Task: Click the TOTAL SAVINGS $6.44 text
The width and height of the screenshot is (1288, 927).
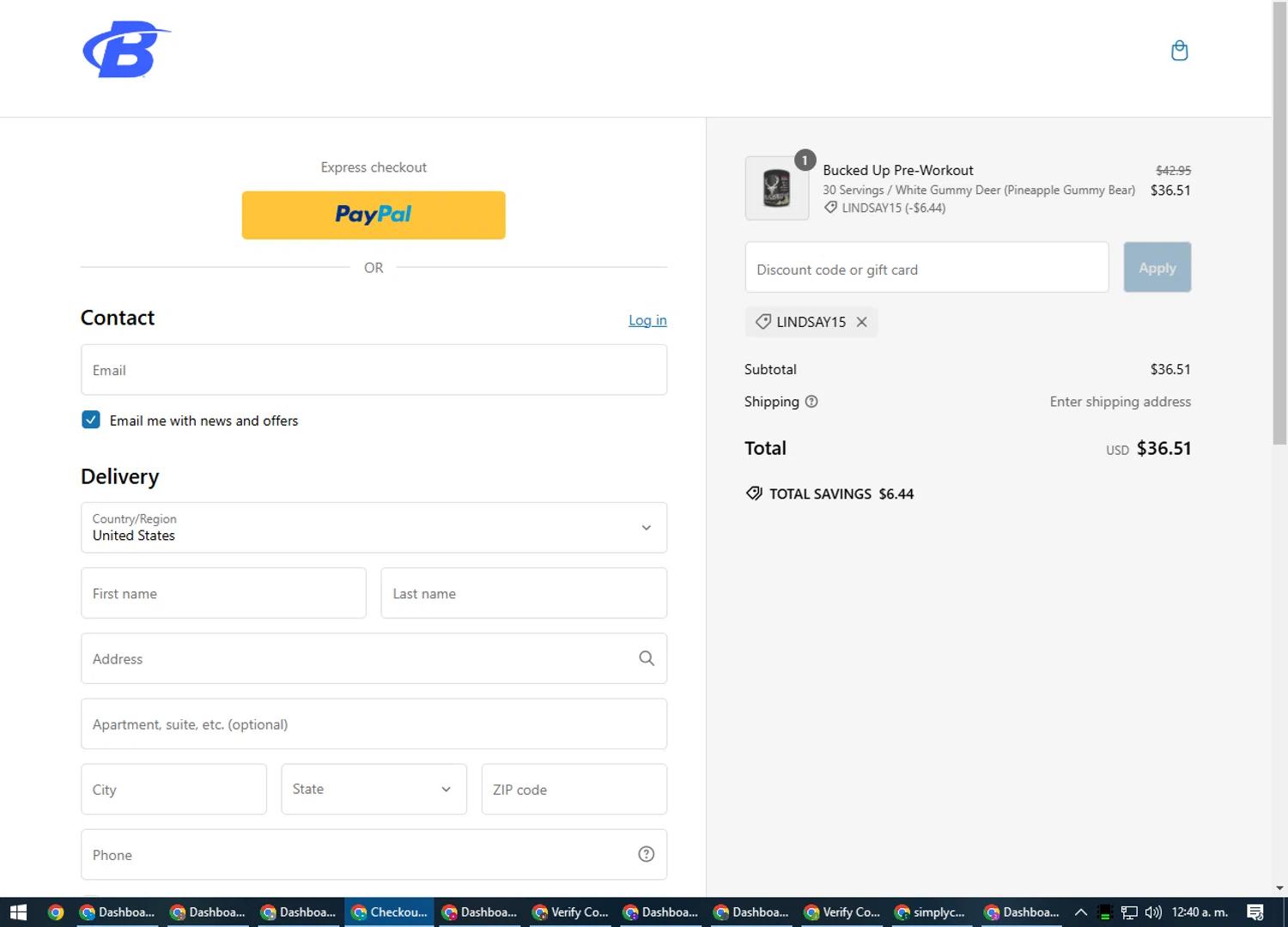Action: pyautogui.click(x=841, y=494)
